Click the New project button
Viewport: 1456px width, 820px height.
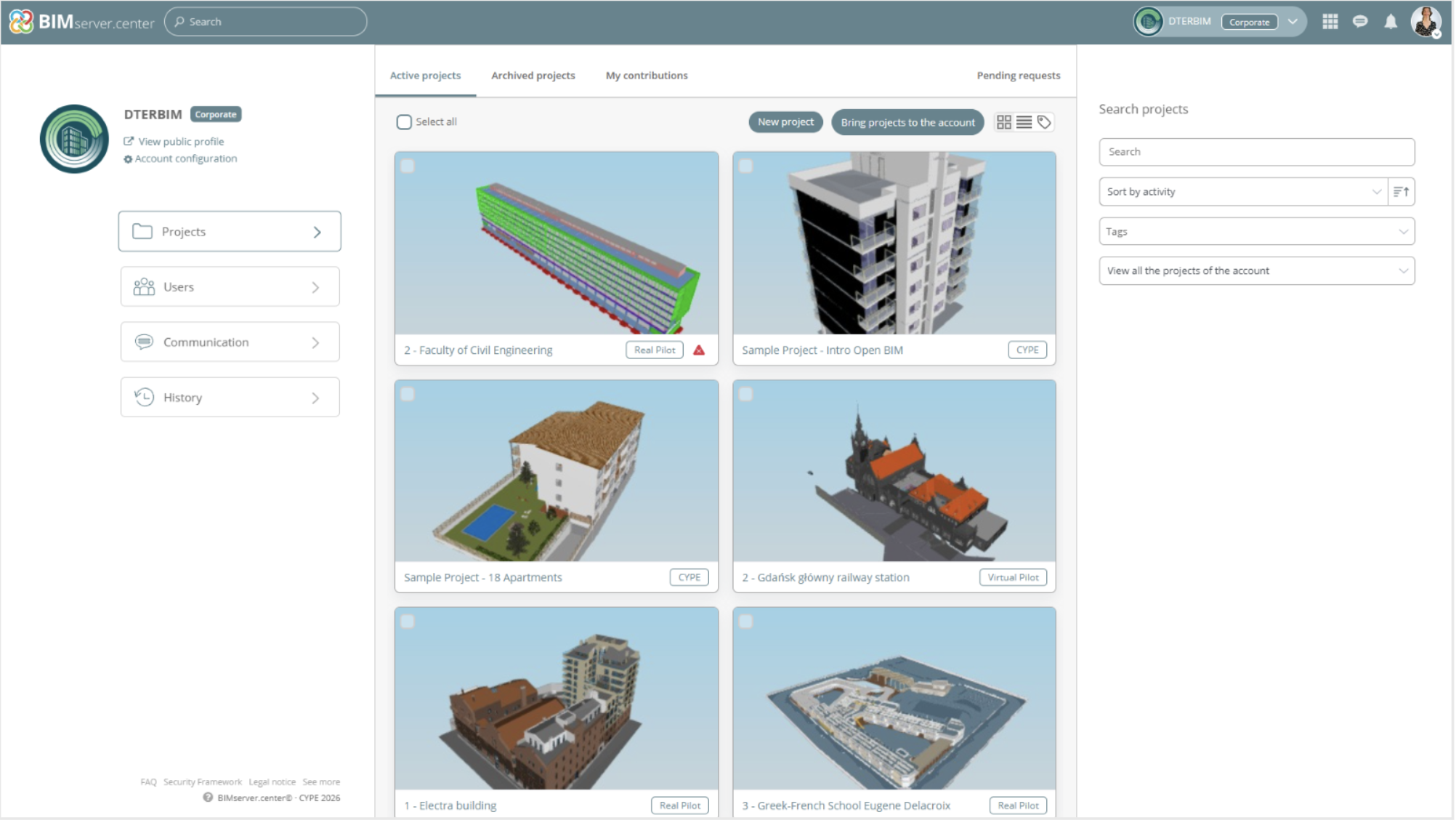coord(785,122)
